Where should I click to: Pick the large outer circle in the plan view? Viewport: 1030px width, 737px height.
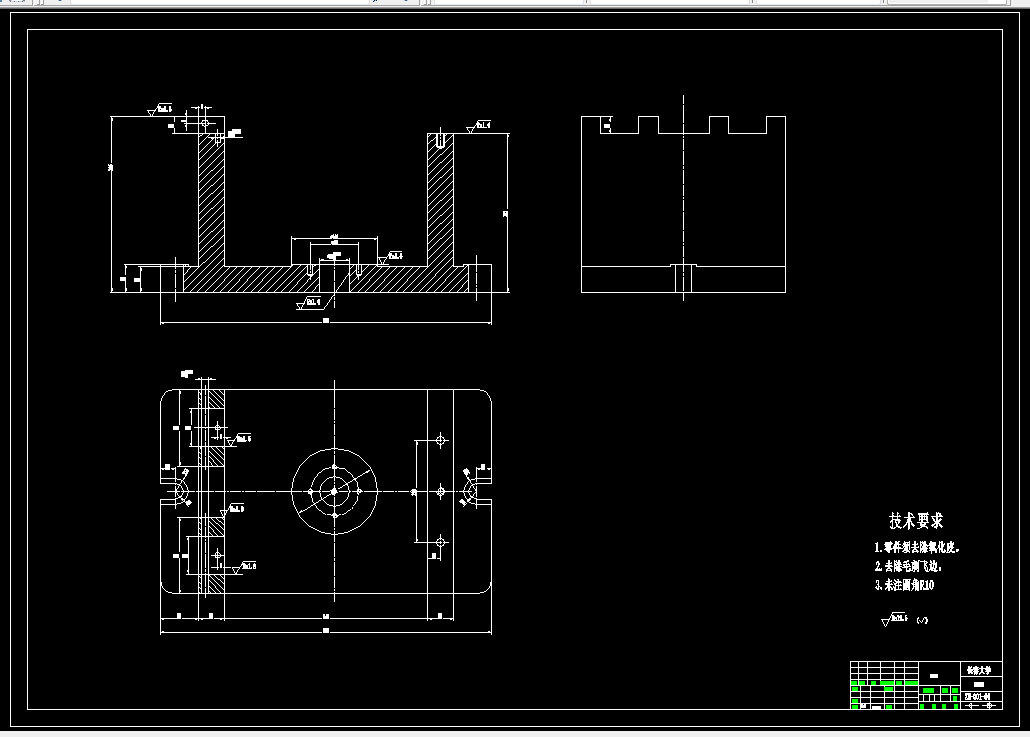(334, 491)
